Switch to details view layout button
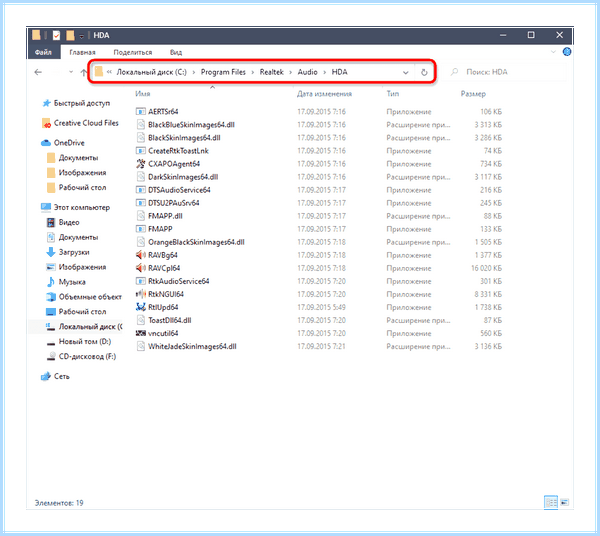The image size is (600, 536). [x=551, y=502]
